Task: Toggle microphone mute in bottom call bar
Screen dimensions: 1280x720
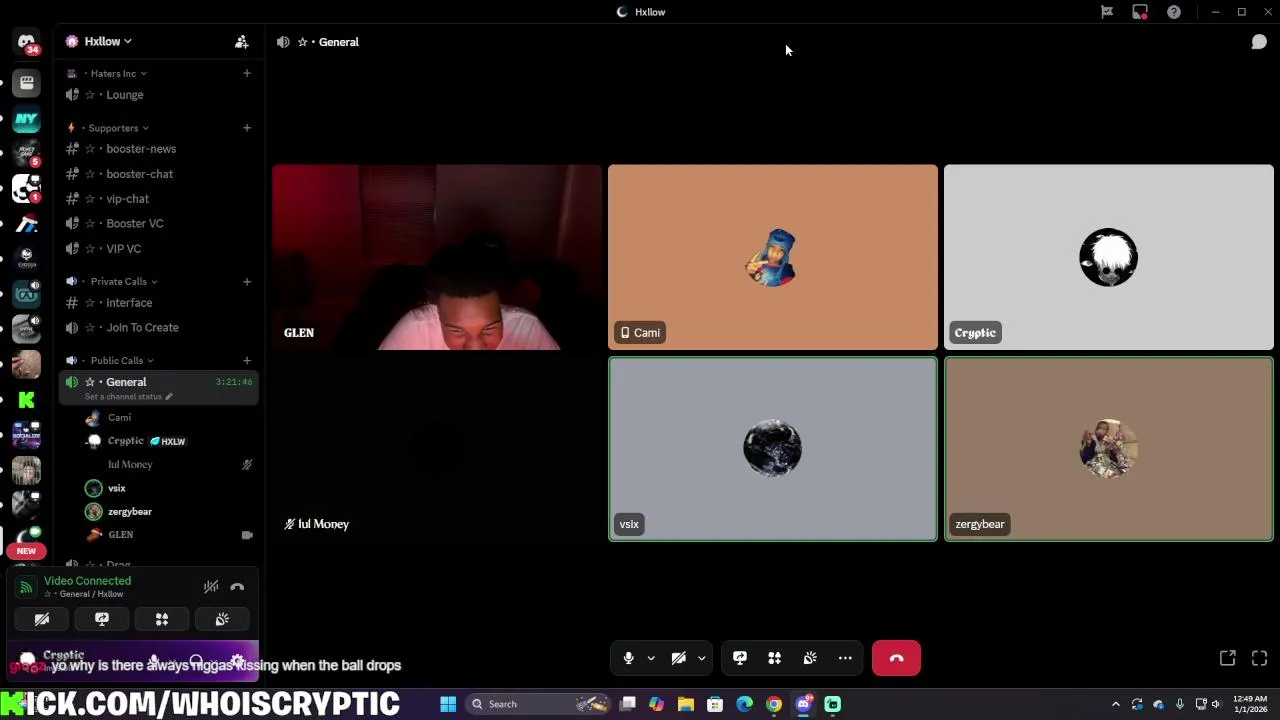Action: pos(628,658)
